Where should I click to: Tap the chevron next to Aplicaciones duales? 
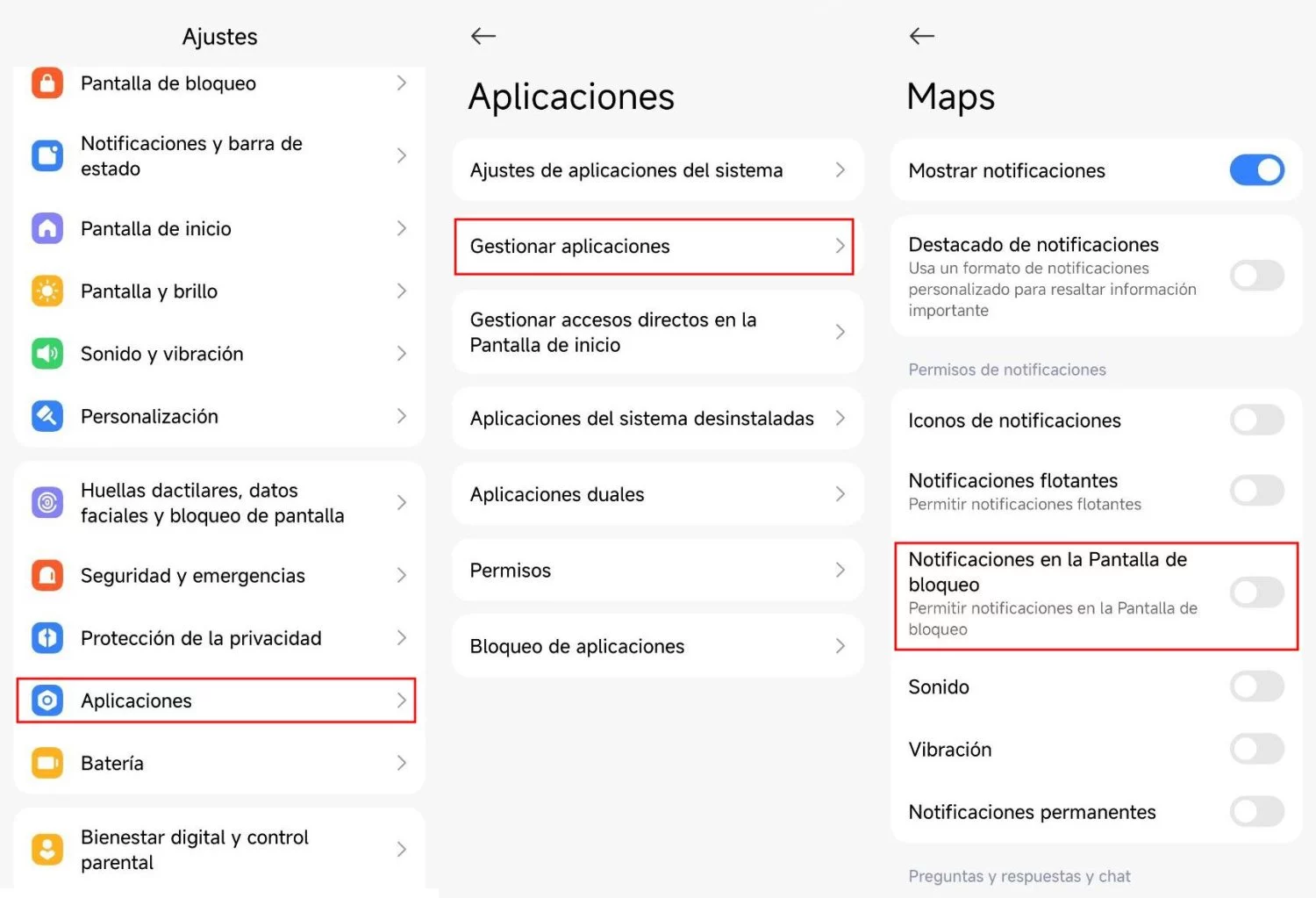(840, 494)
